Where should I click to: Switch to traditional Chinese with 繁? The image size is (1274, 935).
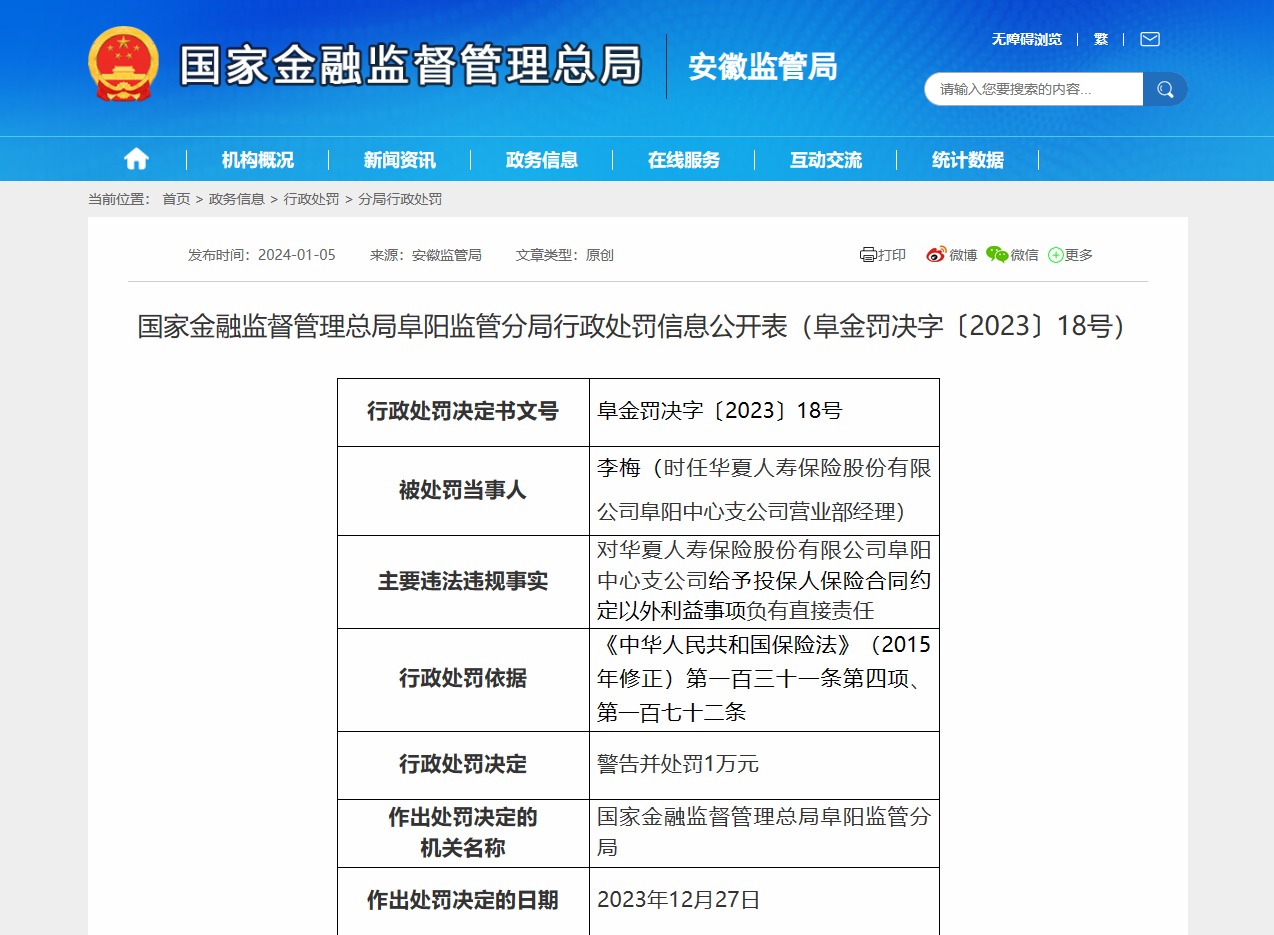click(1101, 39)
